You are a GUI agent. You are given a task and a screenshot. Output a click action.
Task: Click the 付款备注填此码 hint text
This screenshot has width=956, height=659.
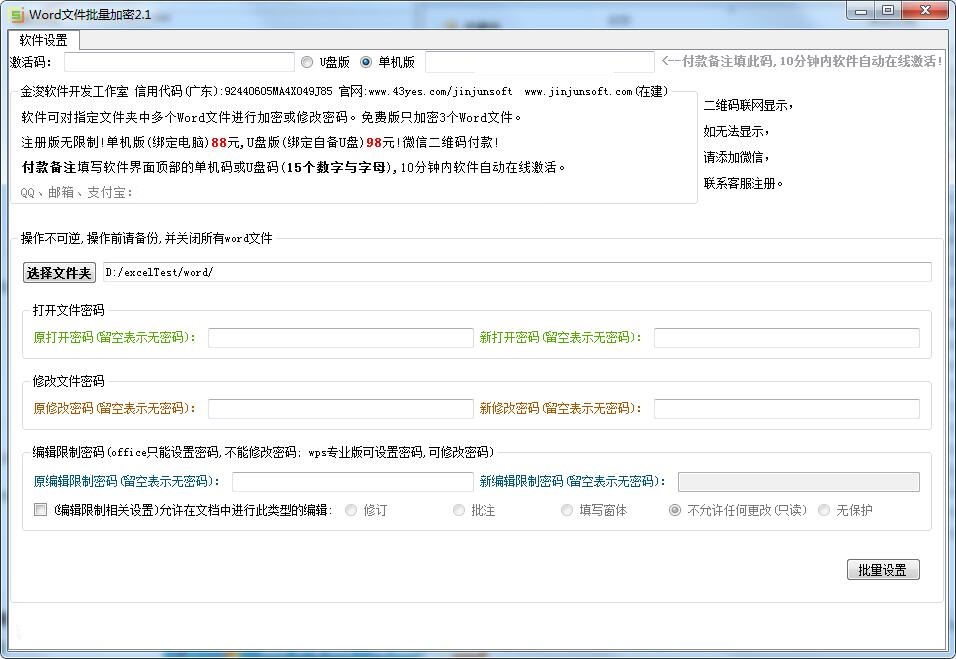(x=802, y=62)
